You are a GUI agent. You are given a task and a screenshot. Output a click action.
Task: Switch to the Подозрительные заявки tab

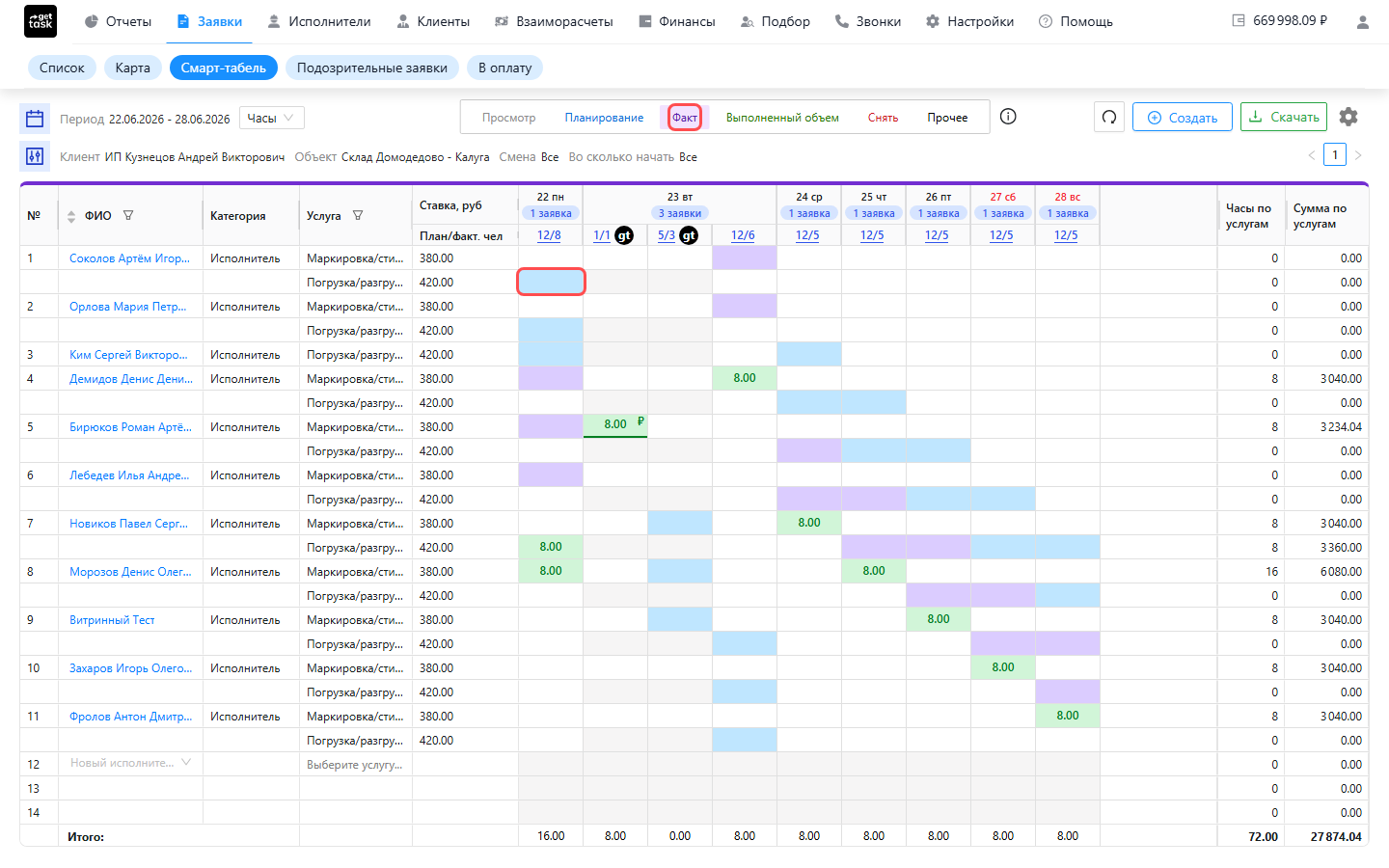tap(372, 68)
